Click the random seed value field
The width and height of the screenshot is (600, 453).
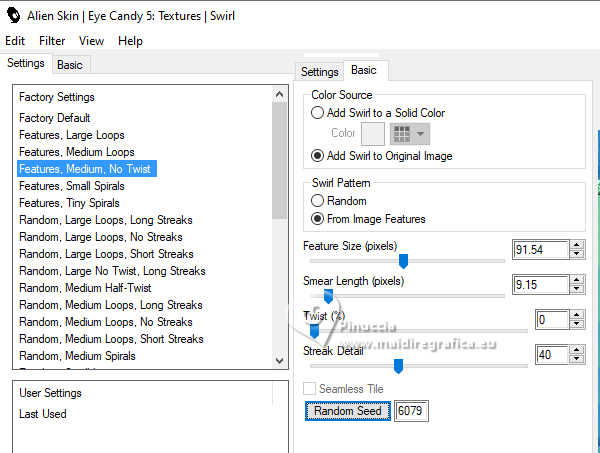[x=411, y=411]
